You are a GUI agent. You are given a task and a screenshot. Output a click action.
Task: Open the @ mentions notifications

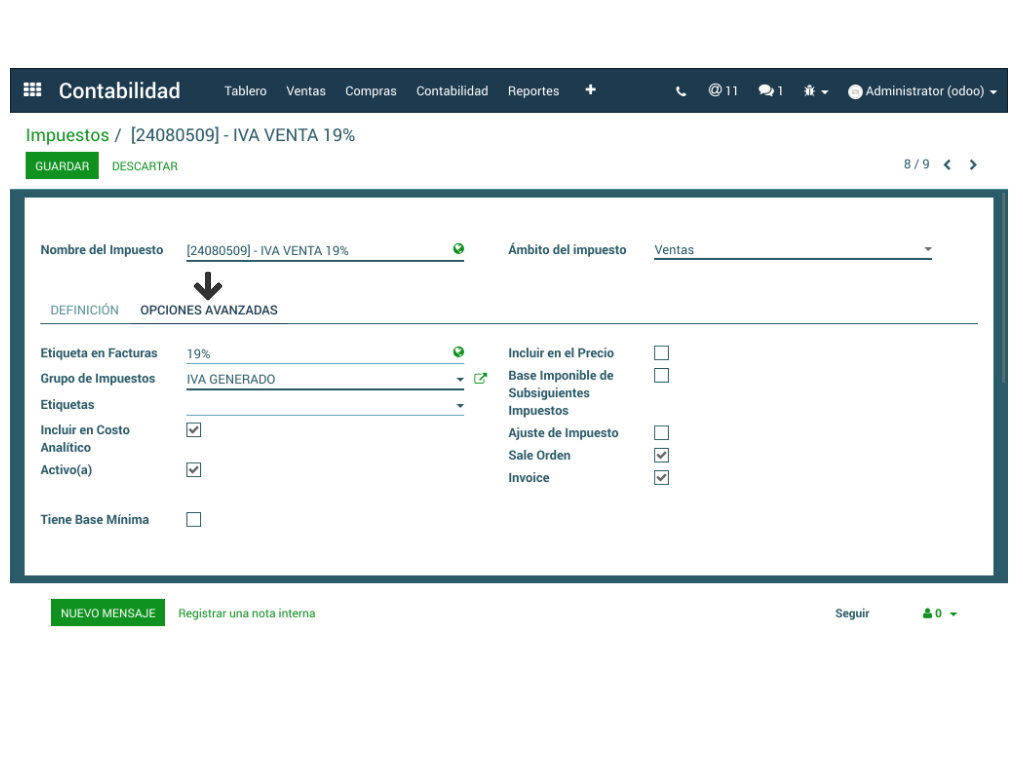pos(722,91)
